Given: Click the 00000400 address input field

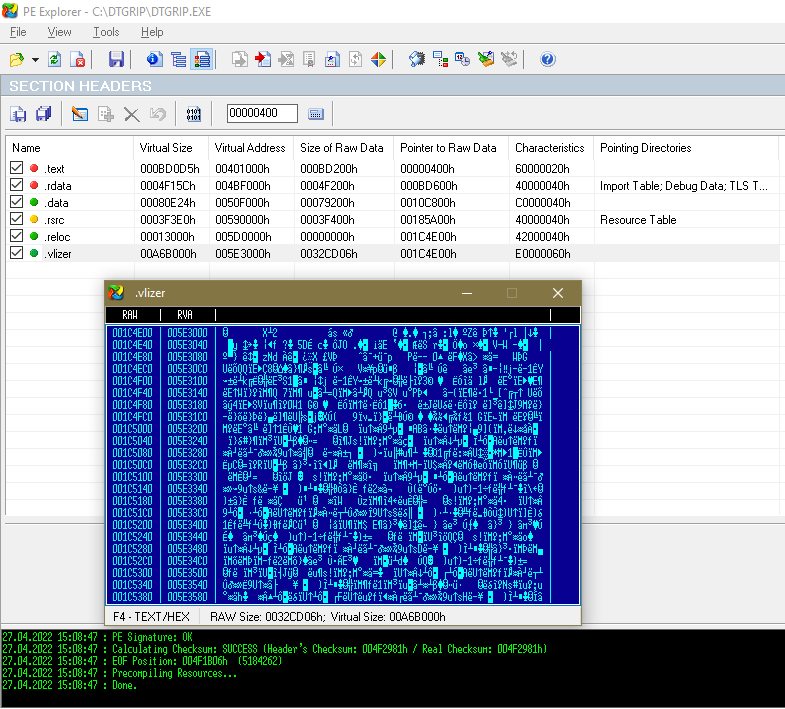Looking at the screenshot, I should coord(262,114).
